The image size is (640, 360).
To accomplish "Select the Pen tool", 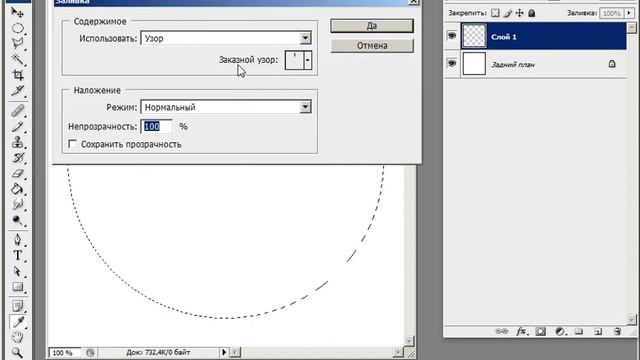I will pos(17,240).
